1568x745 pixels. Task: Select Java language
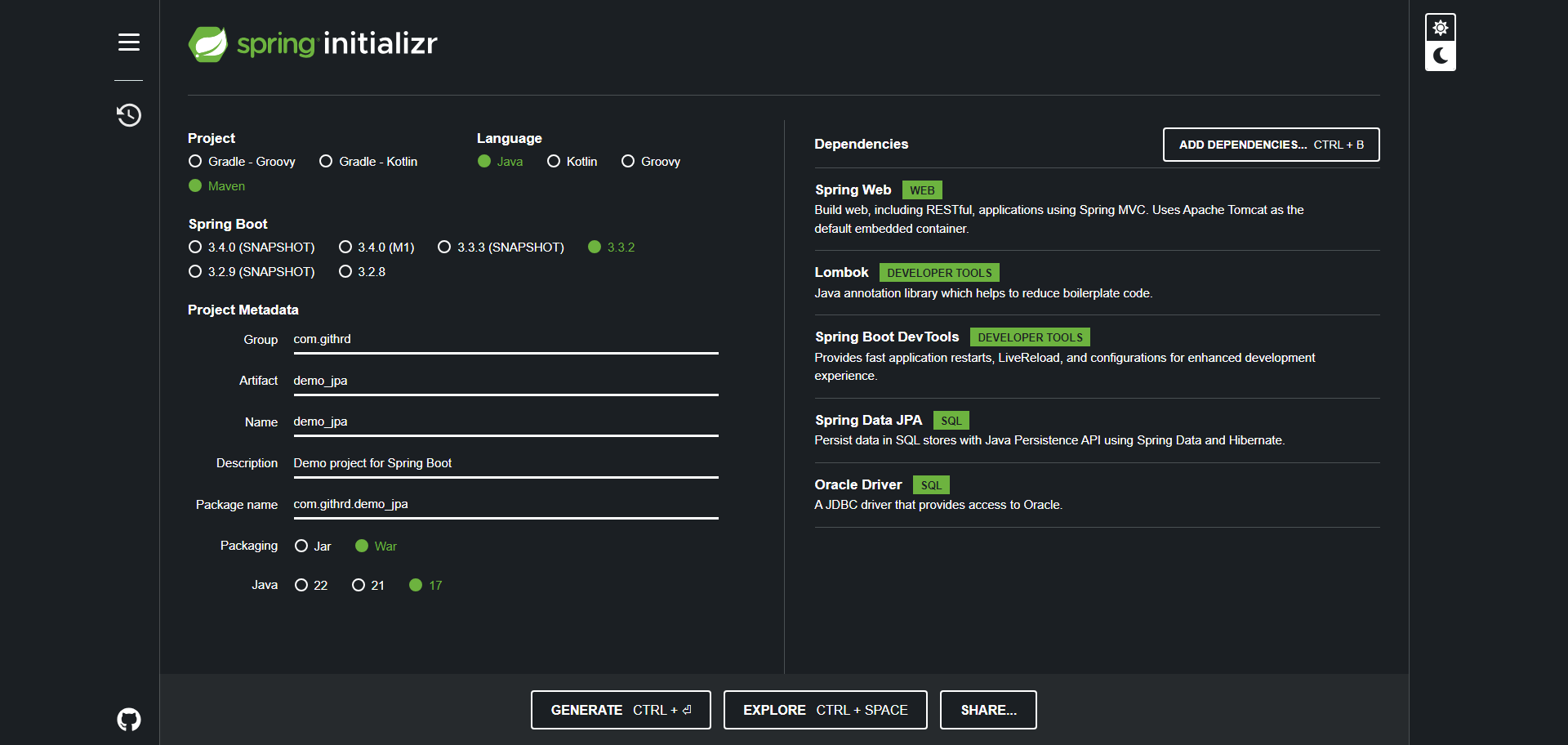[500, 162]
